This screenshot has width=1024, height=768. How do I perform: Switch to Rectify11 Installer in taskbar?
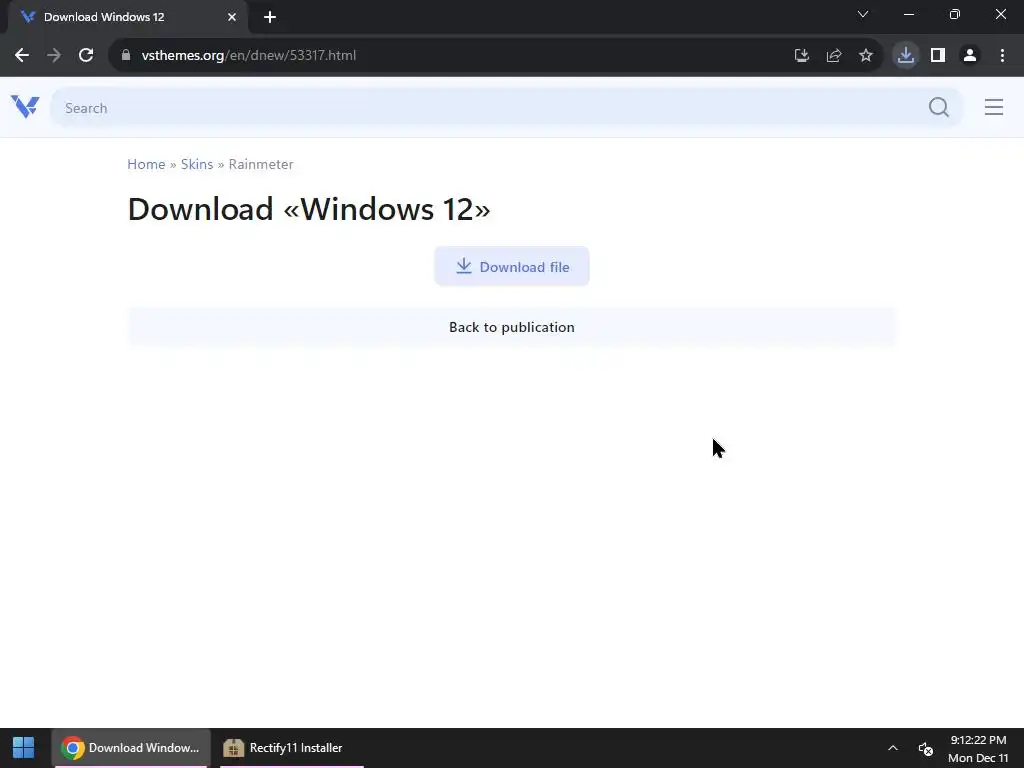pos(291,748)
